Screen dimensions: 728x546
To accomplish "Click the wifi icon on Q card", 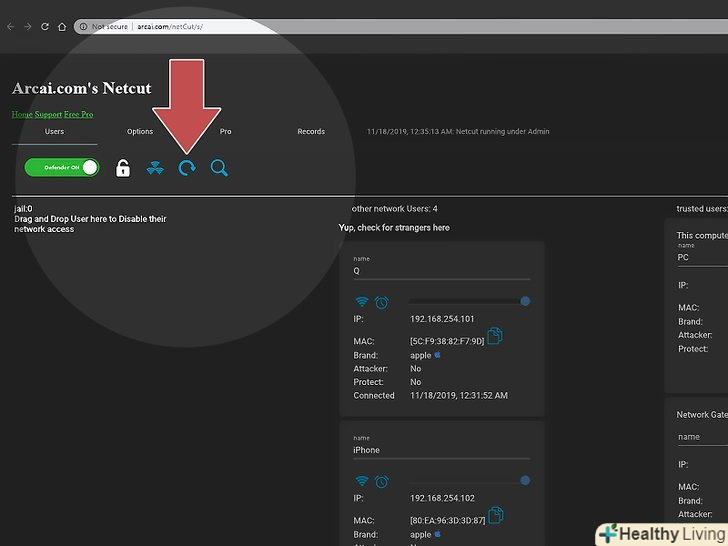I will pyautogui.click(x=362, y=302).
